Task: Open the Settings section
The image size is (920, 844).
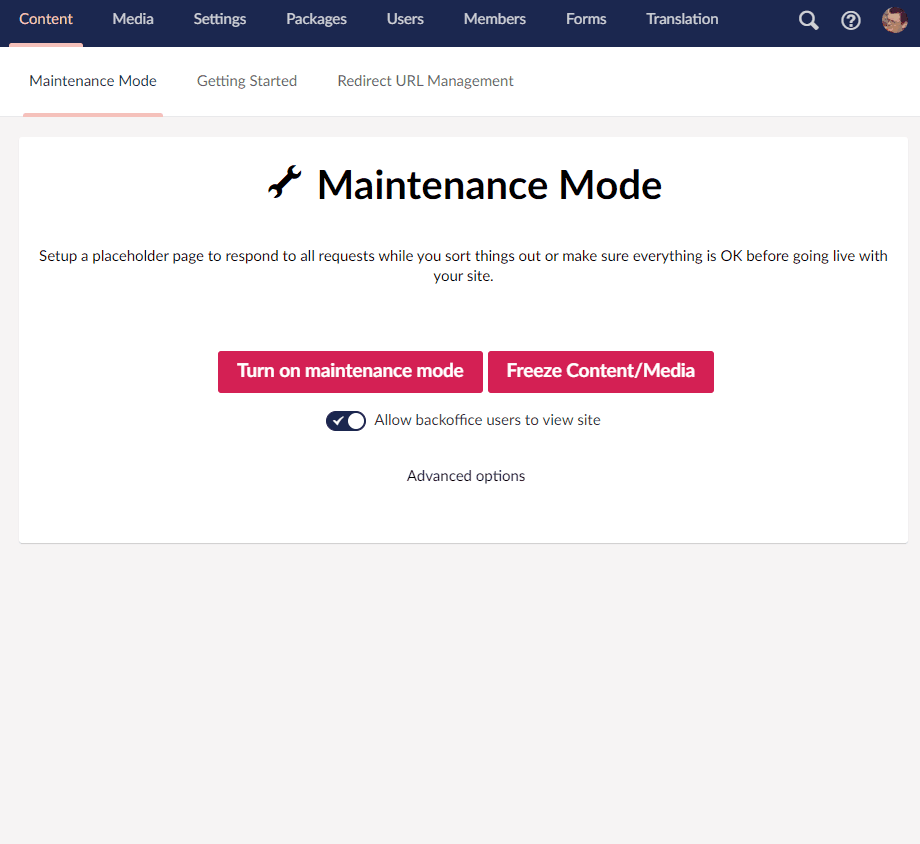Action: 219,19
